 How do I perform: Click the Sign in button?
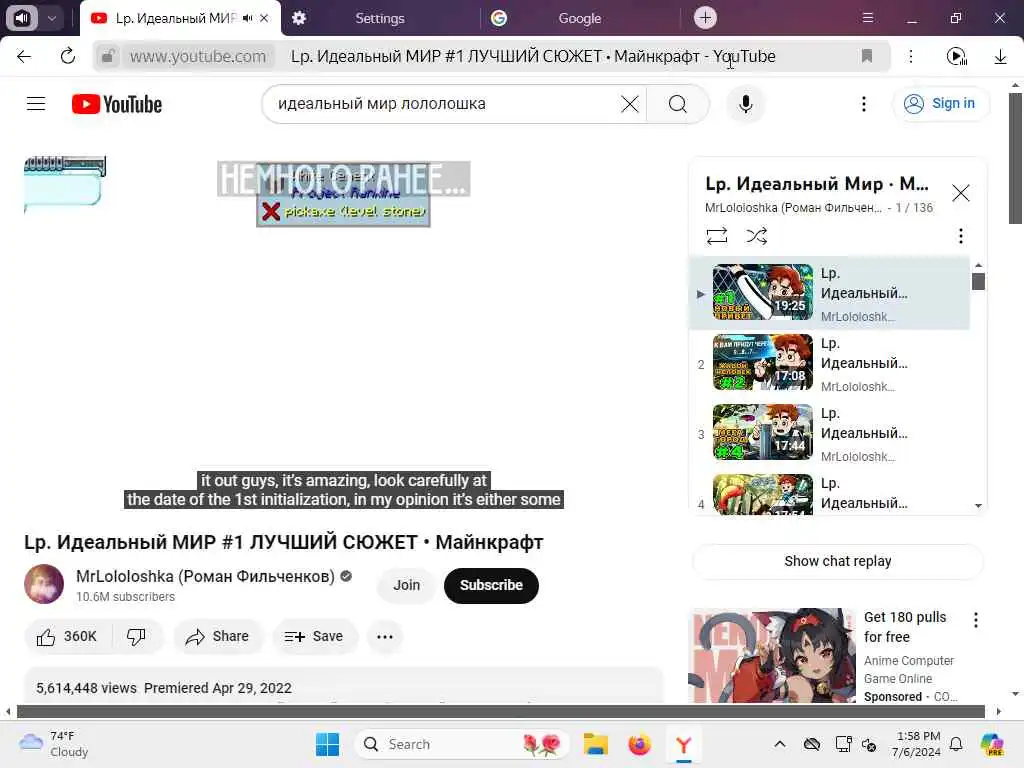940,104
